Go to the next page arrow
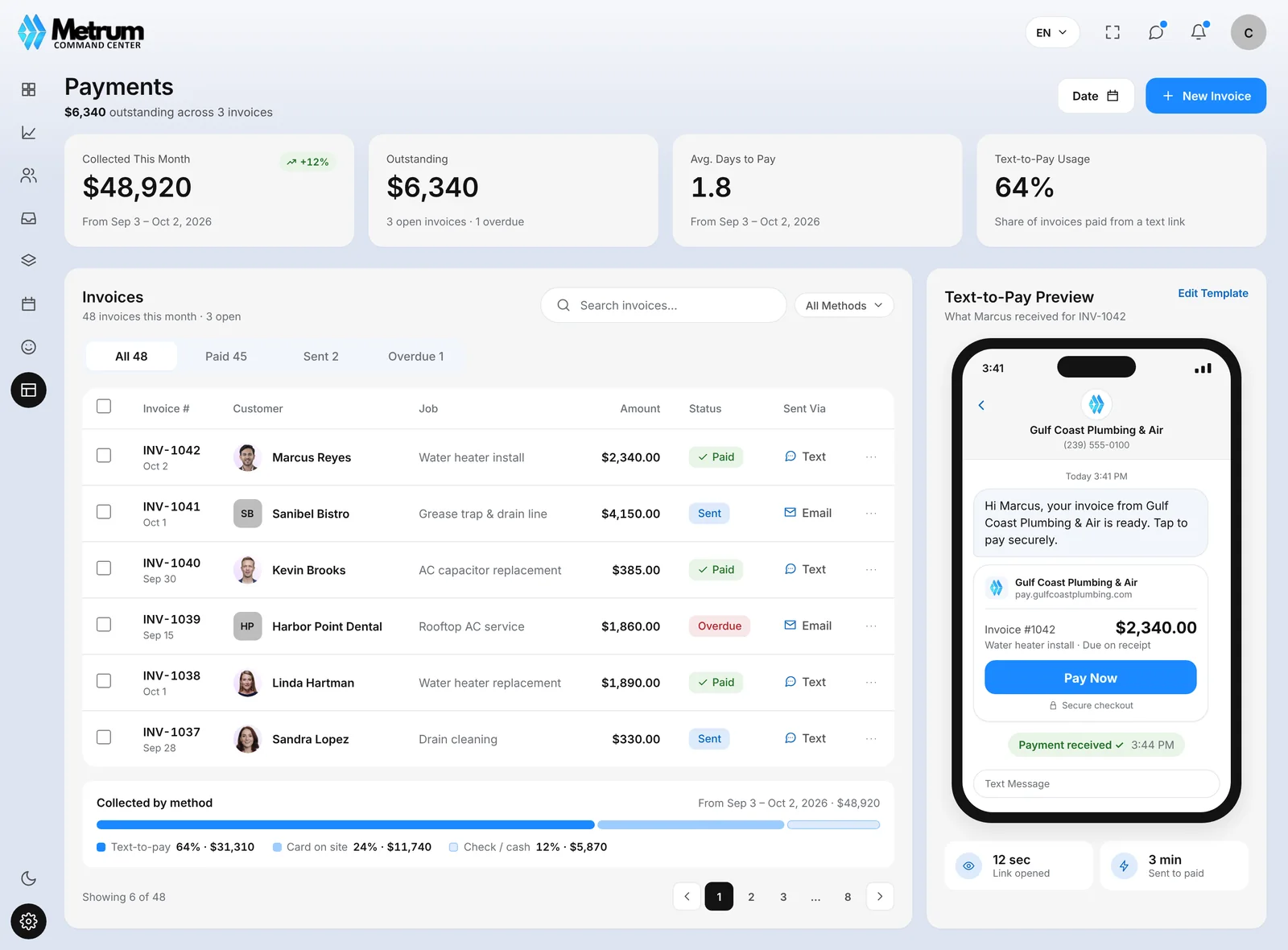The width and height of the screenshot is (1288, 950). point(880,896)
